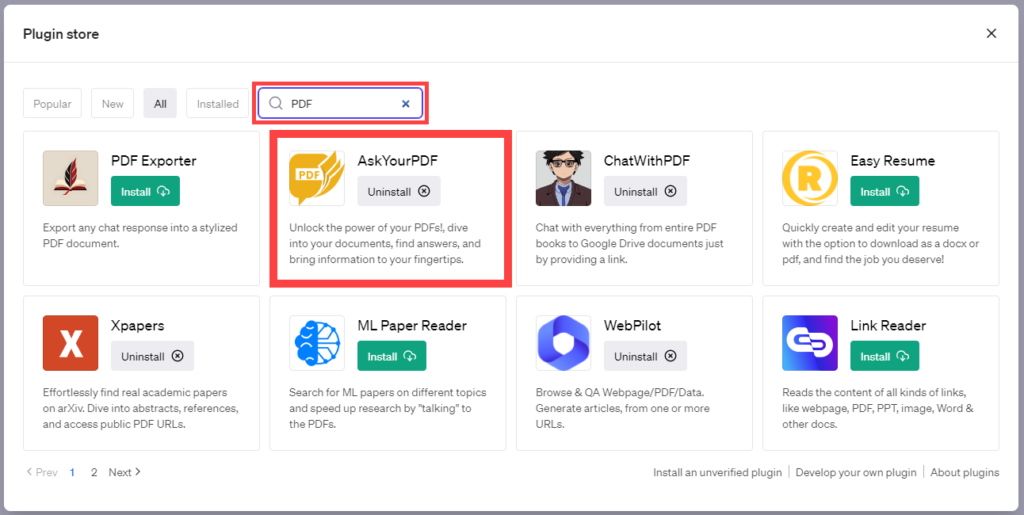
Task: Open Install an unverified plugin link
Action: [x=717, y=472]
